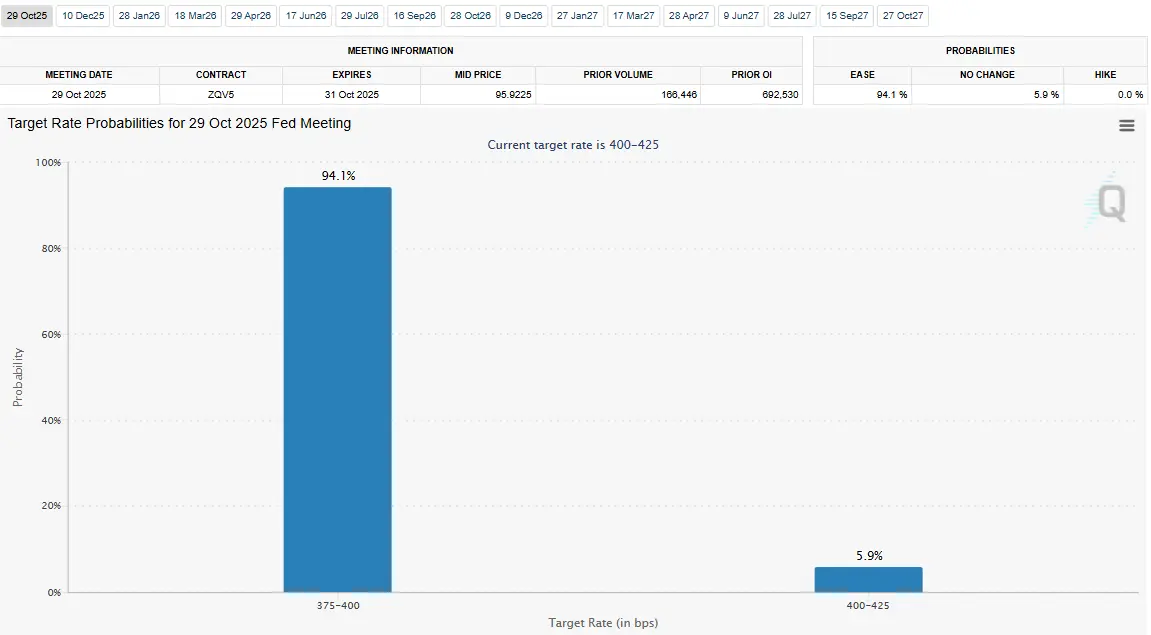Click the PRIOR OI column header
The height and width of the screenshot is (635, 1151).
pyautogui.click(x=752, y=75)
